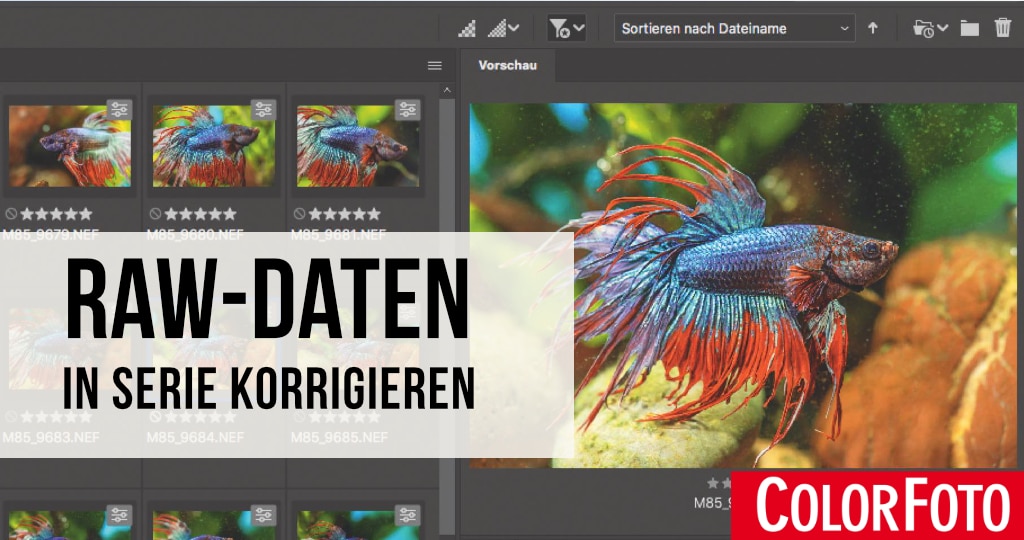
Task: Set five star rating on M85_9679
Action: (86, 214)
